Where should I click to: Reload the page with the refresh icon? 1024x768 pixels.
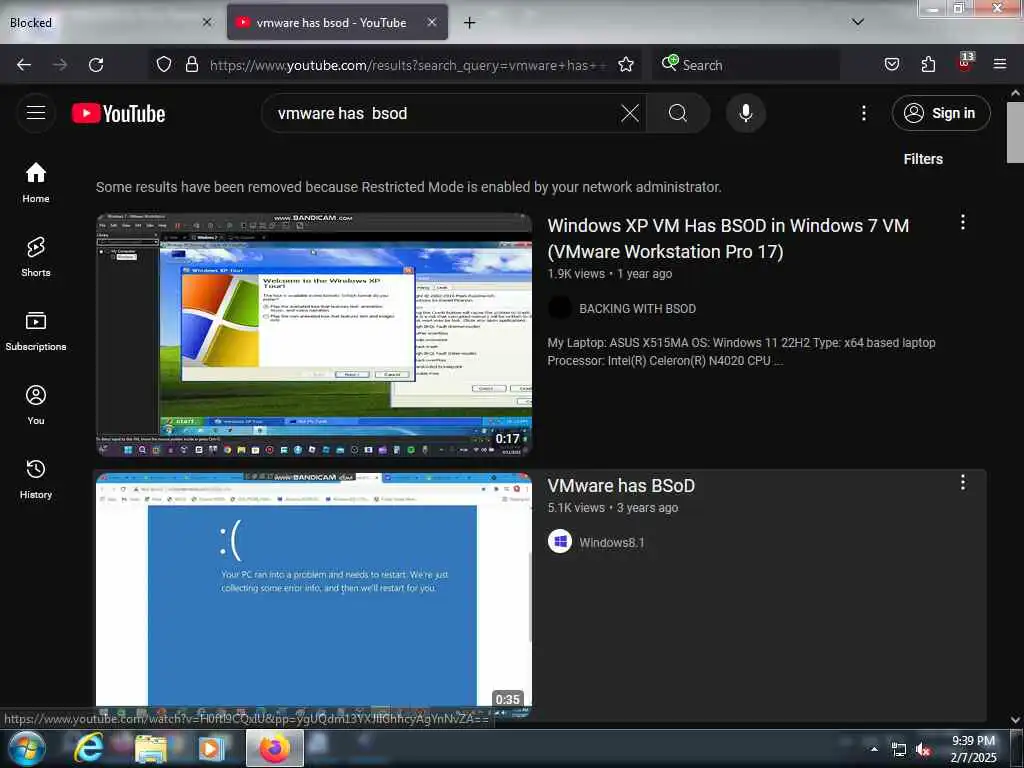click(96, 65)
